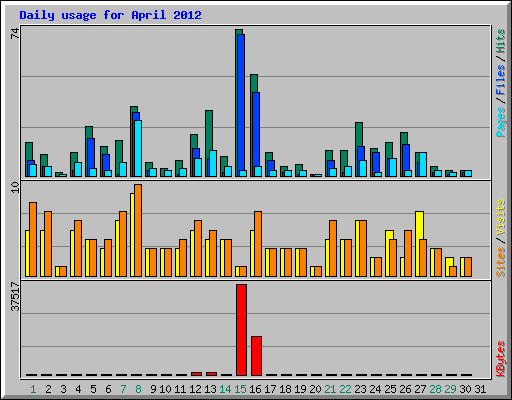Click the small red KBytes bar for day 12
The width and height of the screenshot is (512, 400).
(x=196, y=374)
